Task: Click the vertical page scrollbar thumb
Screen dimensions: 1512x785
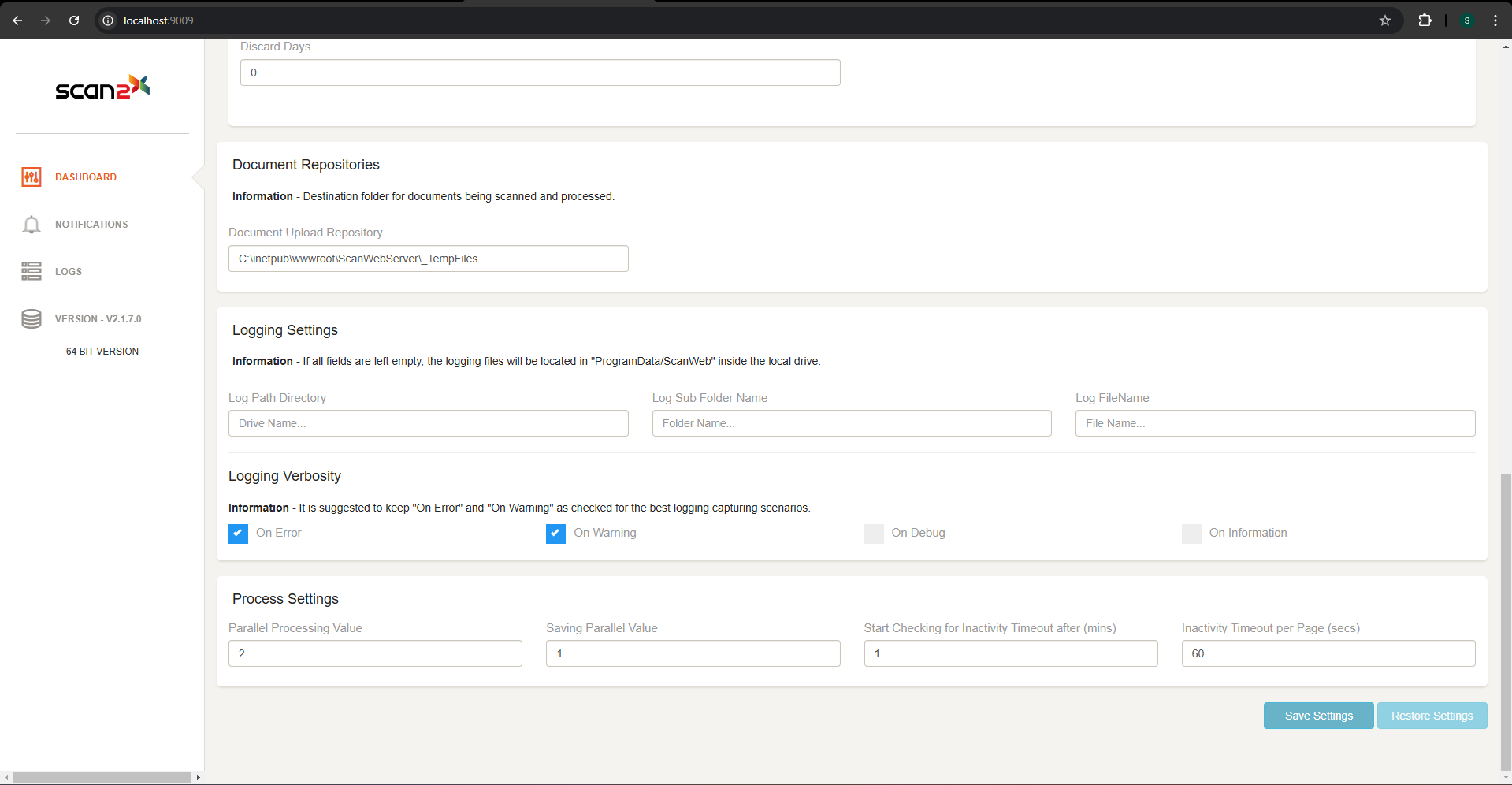Action: [x=1506, y=621]
